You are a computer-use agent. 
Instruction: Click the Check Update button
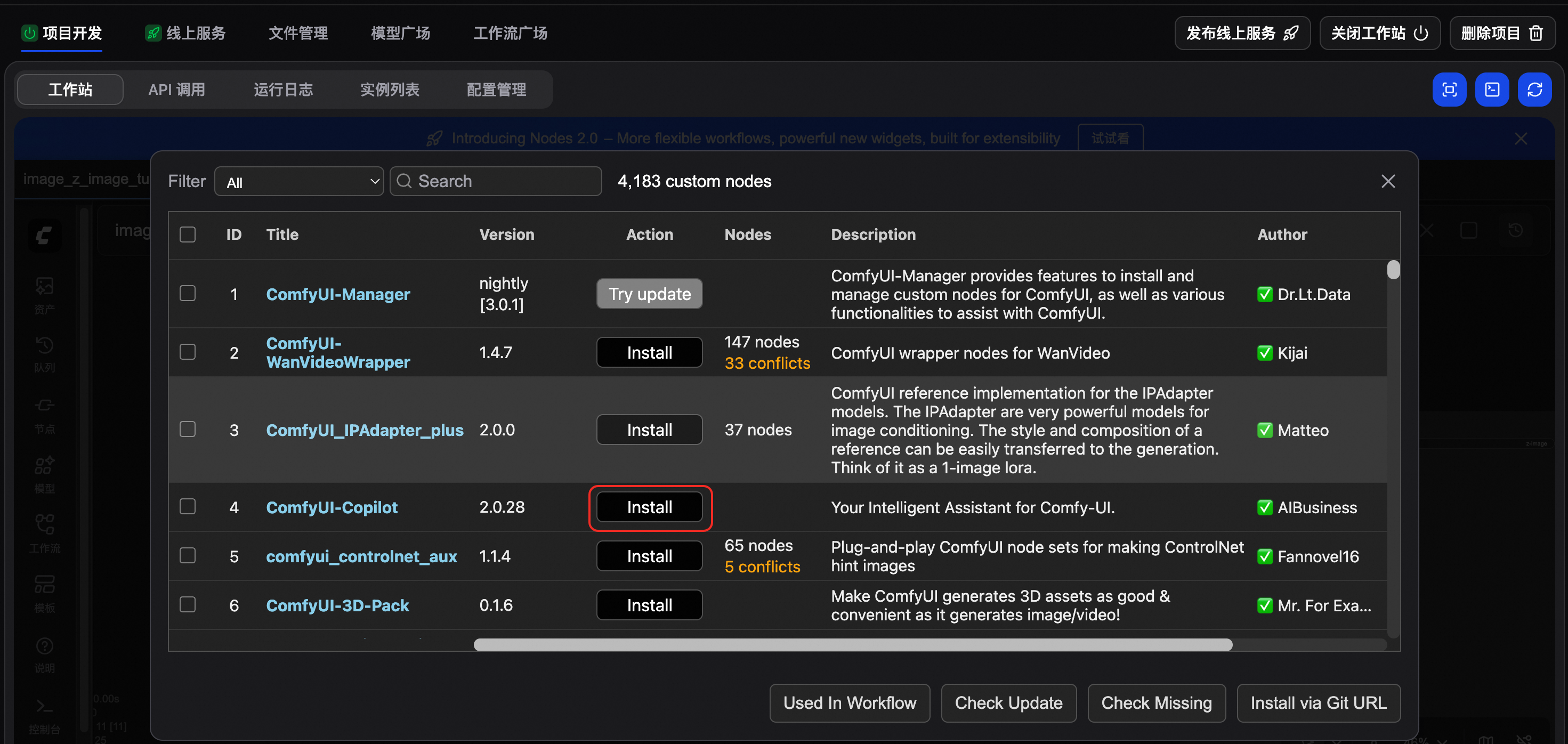1008,703
